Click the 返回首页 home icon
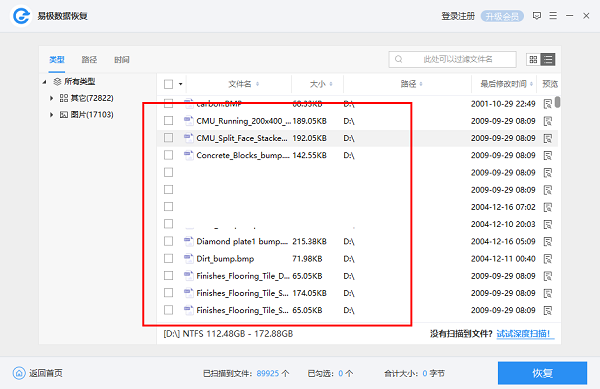 click(19, 373)
